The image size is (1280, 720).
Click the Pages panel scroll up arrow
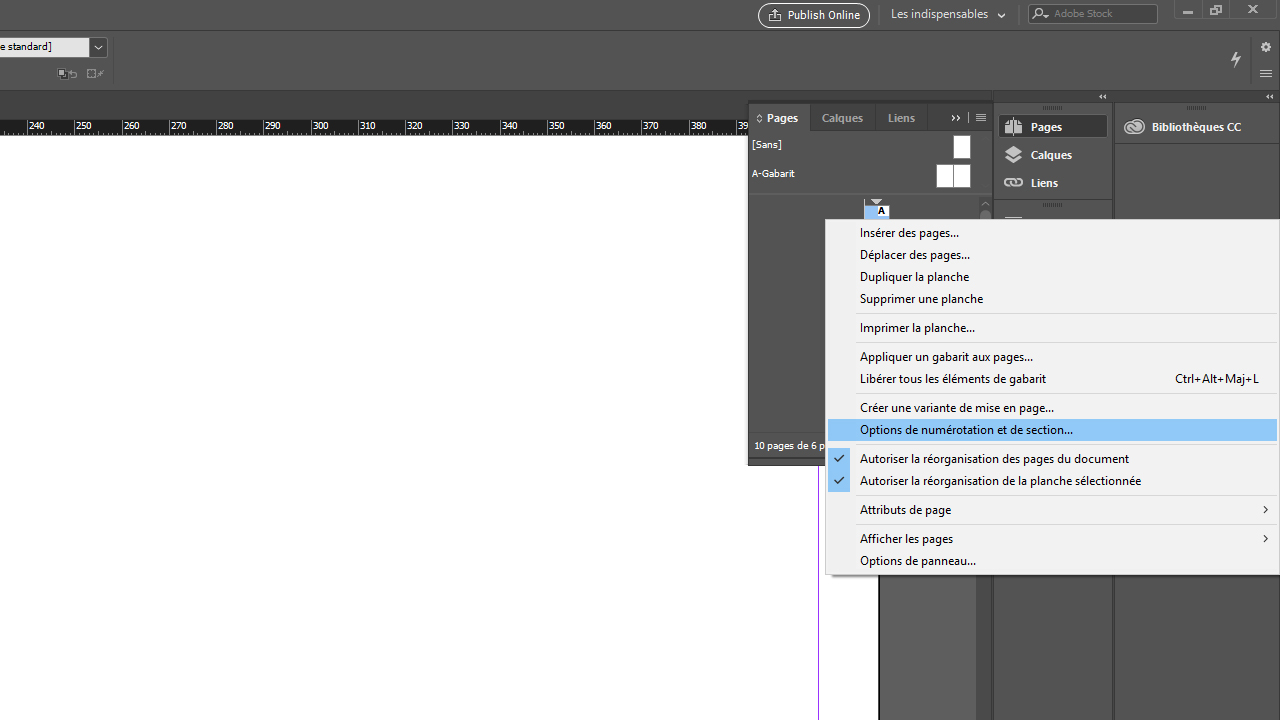(x=985, y=204)
